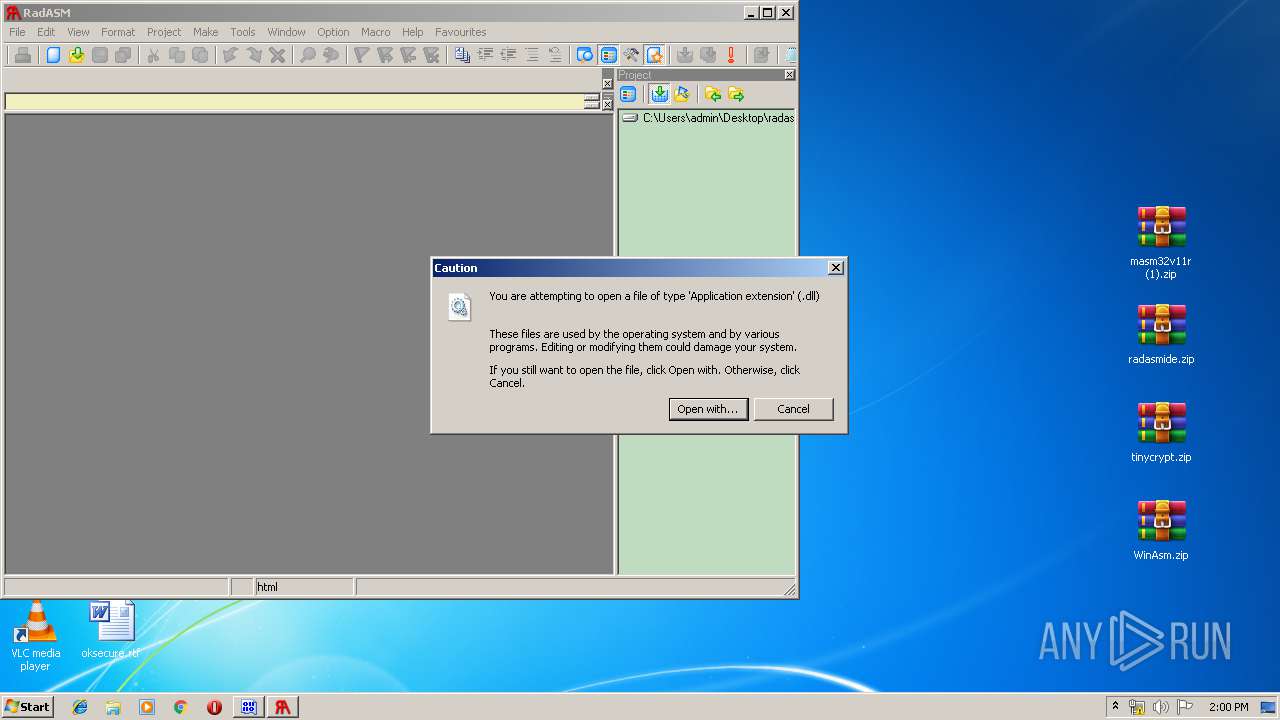
Task: Select VLC media player desktop shortcut
Action: [x=35, y=636]
